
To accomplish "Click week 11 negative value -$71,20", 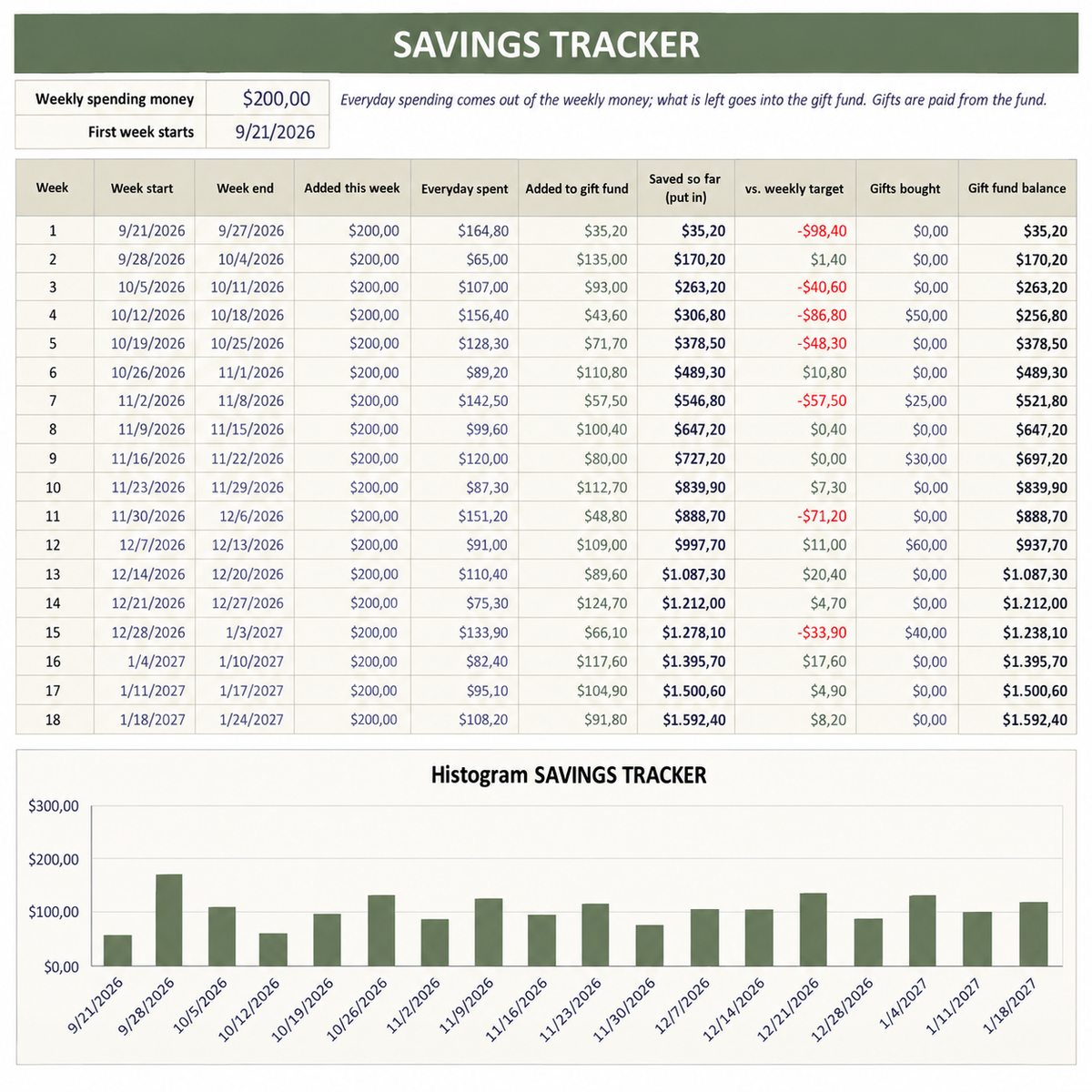I will tap(794, 516).
